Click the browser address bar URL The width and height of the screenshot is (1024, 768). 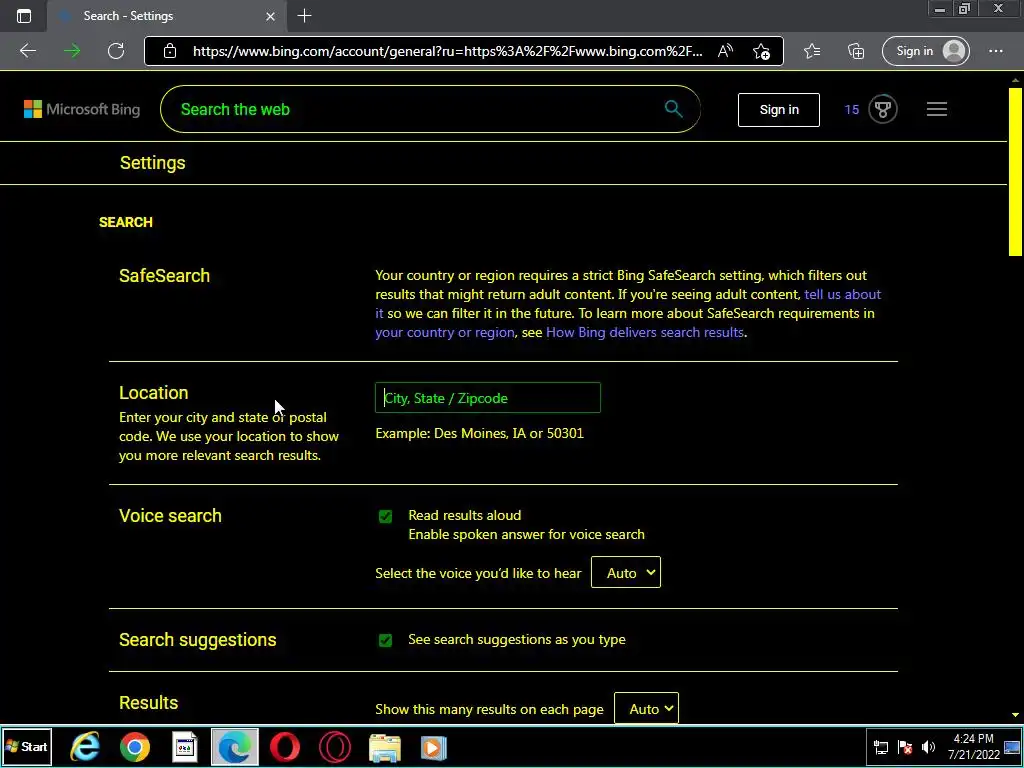447,51
